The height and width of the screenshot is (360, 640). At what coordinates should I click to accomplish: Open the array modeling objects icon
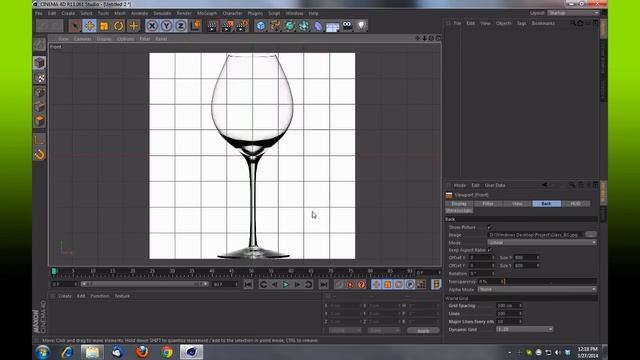click(304, 26)
